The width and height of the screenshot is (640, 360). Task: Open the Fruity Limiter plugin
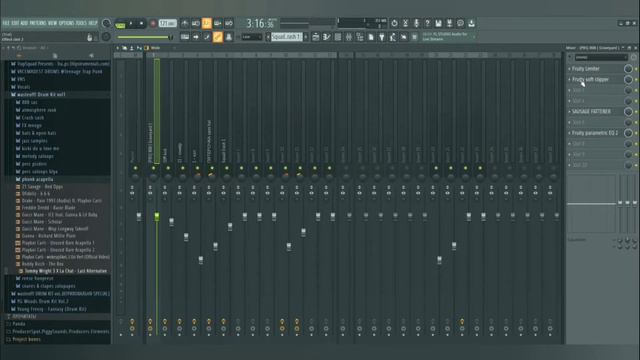pyautogui.click(x=586, y=69)
